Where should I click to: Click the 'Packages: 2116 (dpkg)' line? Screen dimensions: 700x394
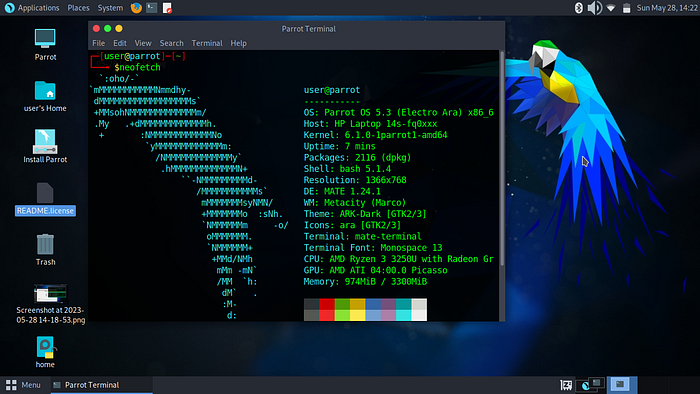pyautogui.click(x=357, y=158)
